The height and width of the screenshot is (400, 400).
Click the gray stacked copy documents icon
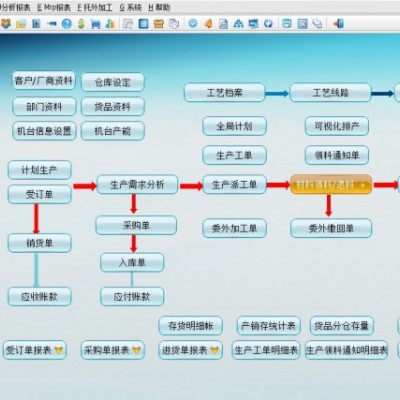(x=174, y=24)
